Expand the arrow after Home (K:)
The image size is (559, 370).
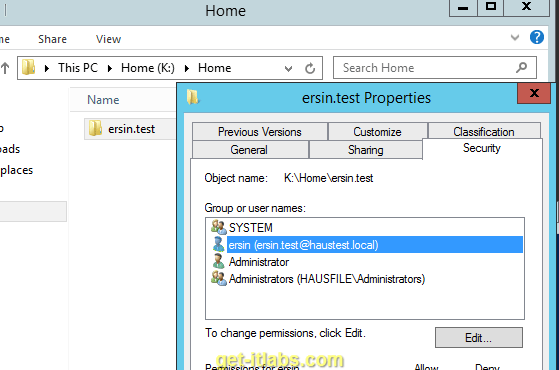[187, 68]
